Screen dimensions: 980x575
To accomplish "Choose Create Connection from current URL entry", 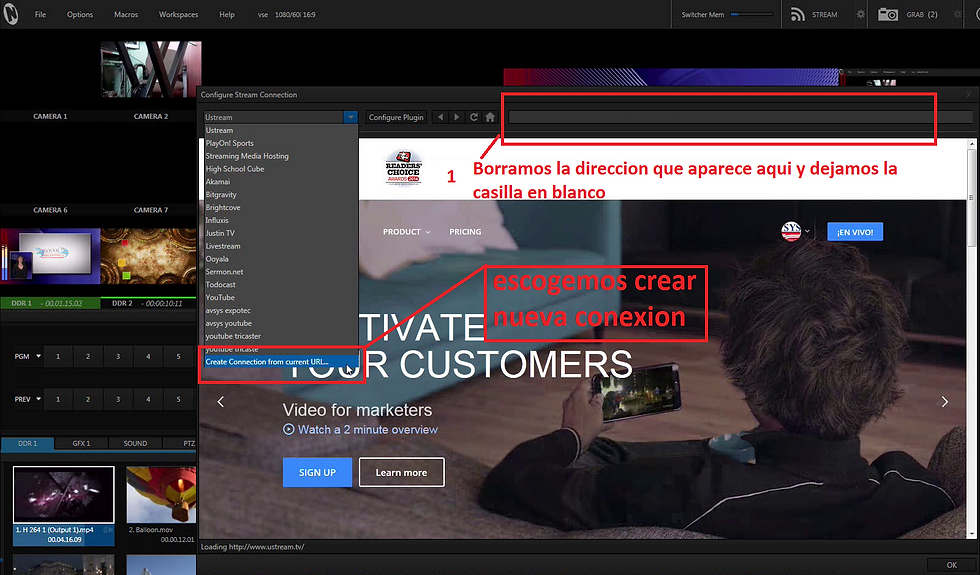I will click(279, 362).
